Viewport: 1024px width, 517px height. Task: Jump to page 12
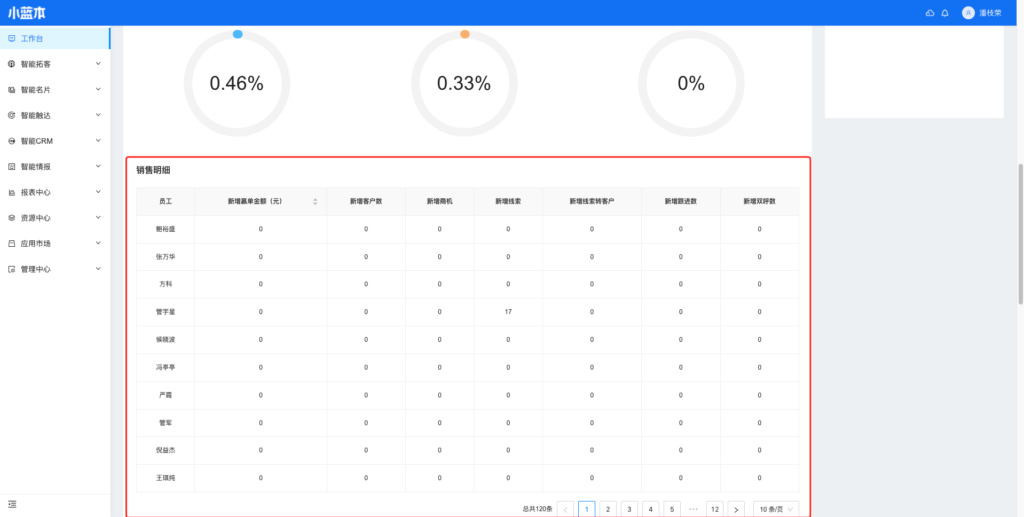[714, 509]
